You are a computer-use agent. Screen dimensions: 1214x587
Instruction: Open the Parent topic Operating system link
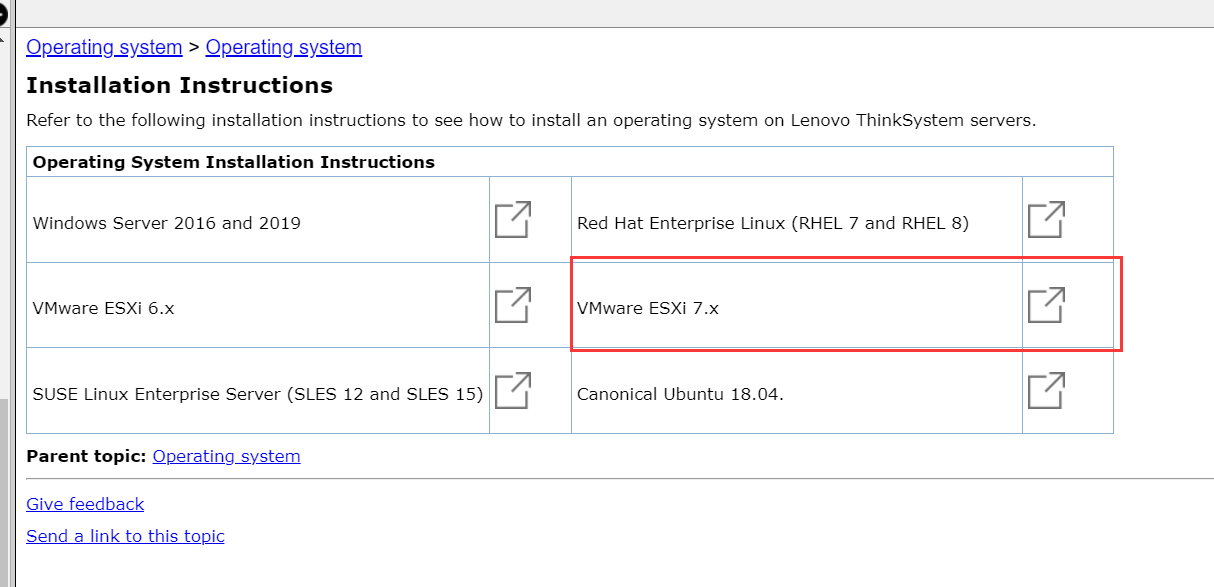(226, 456)
